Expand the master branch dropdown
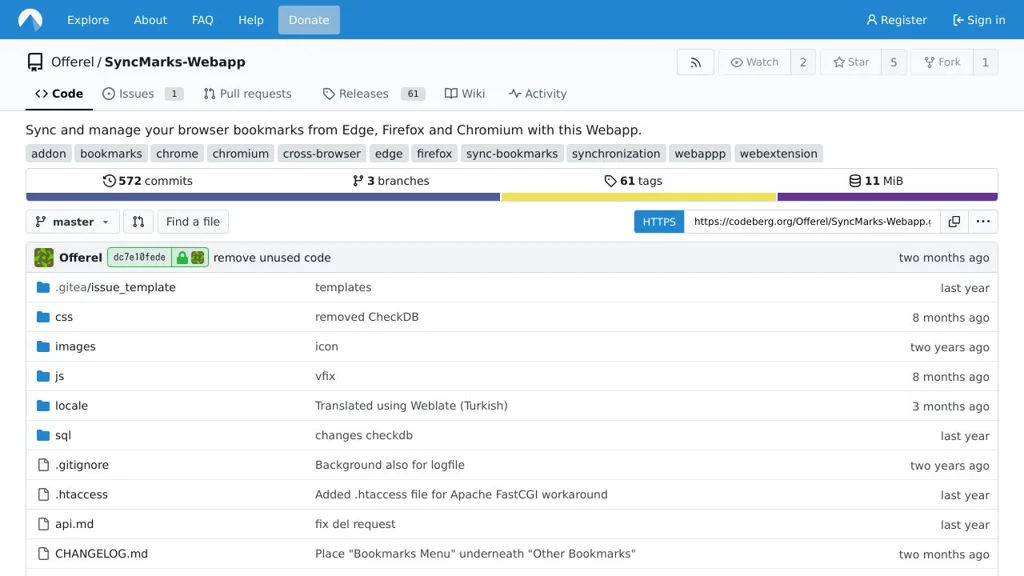Viewport: 1024px width, 576px height. [72, 222]
